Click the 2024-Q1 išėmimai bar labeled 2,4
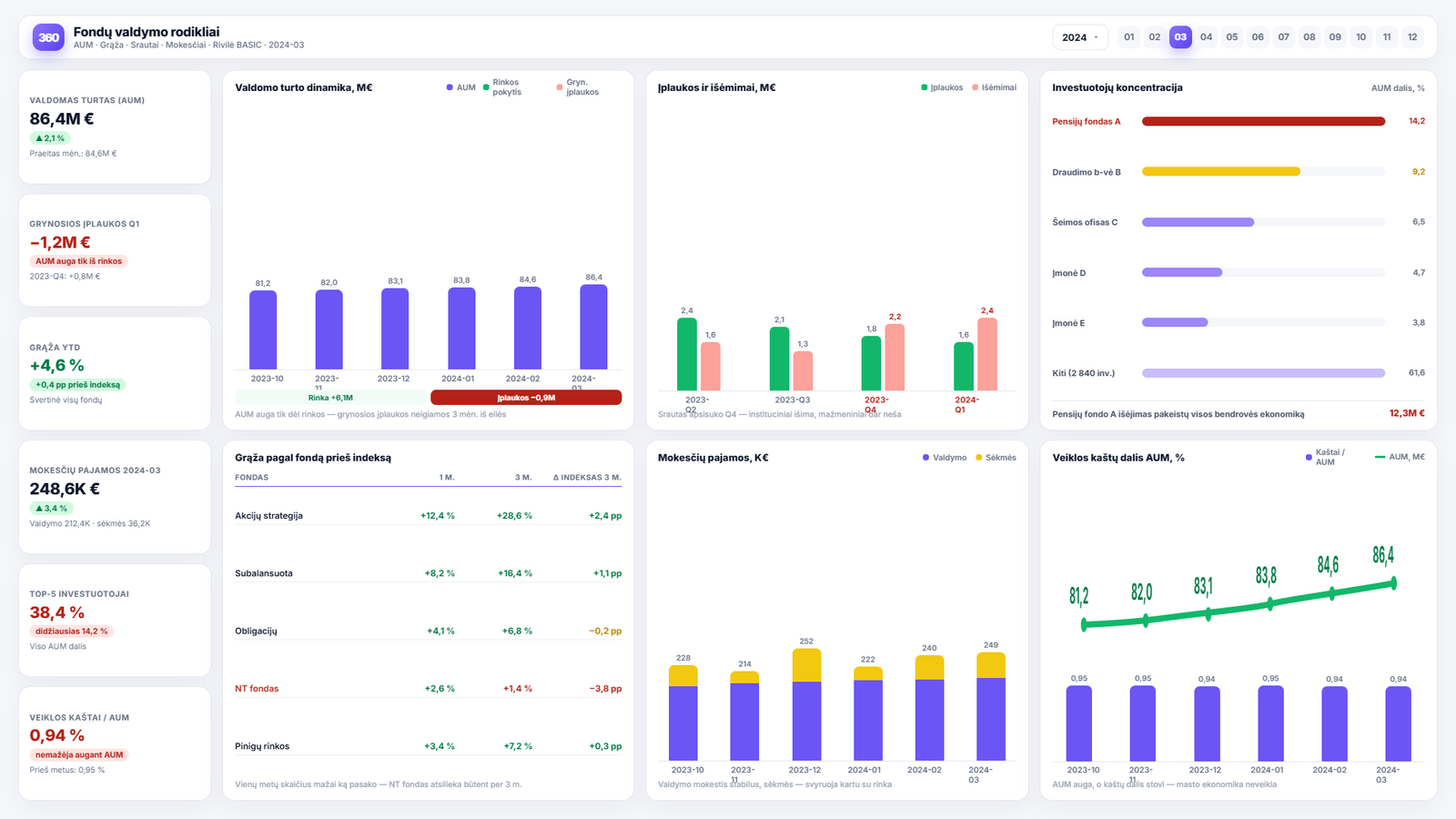 point(987,354)
